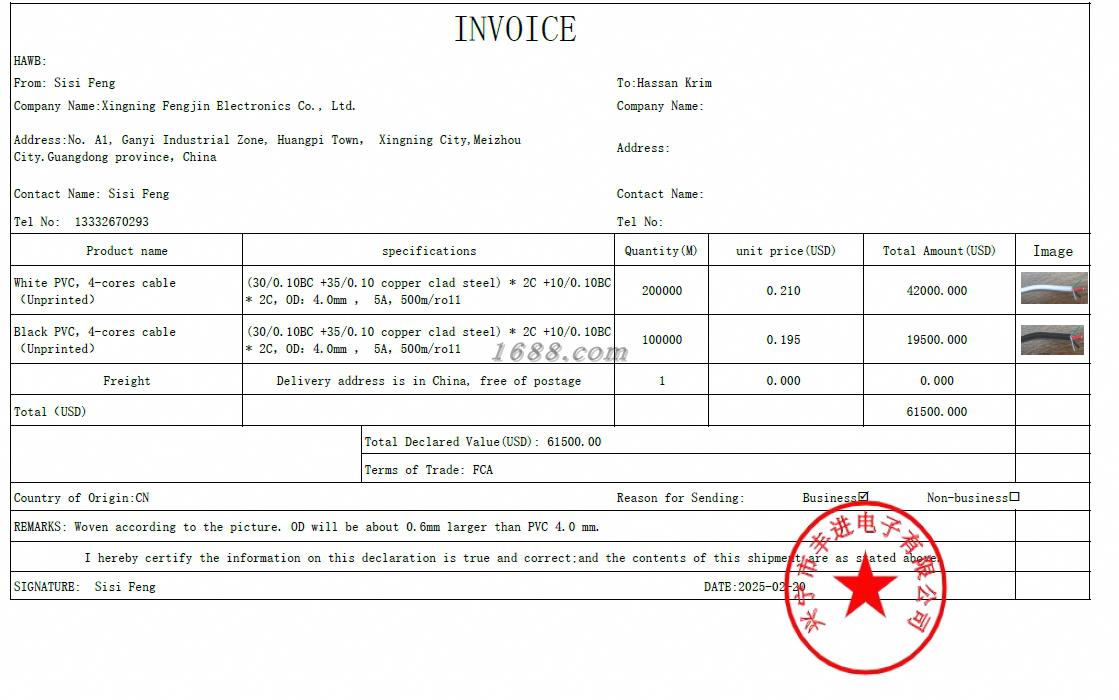Select the HAWB: field label
Screen dimensions: 1119x700
click(30, 61)
